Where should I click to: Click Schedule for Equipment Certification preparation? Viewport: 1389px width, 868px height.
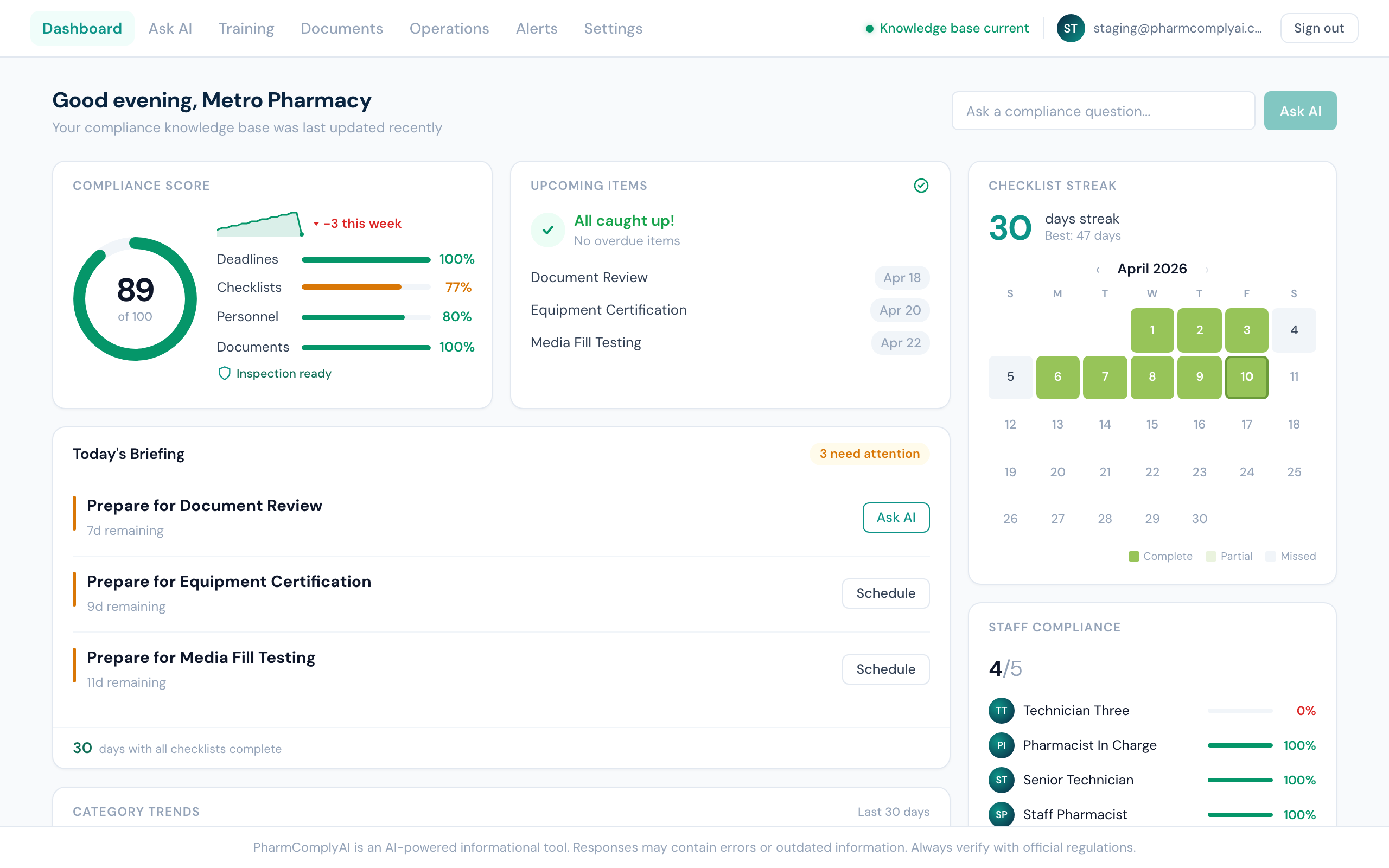(x=885, y=593)
